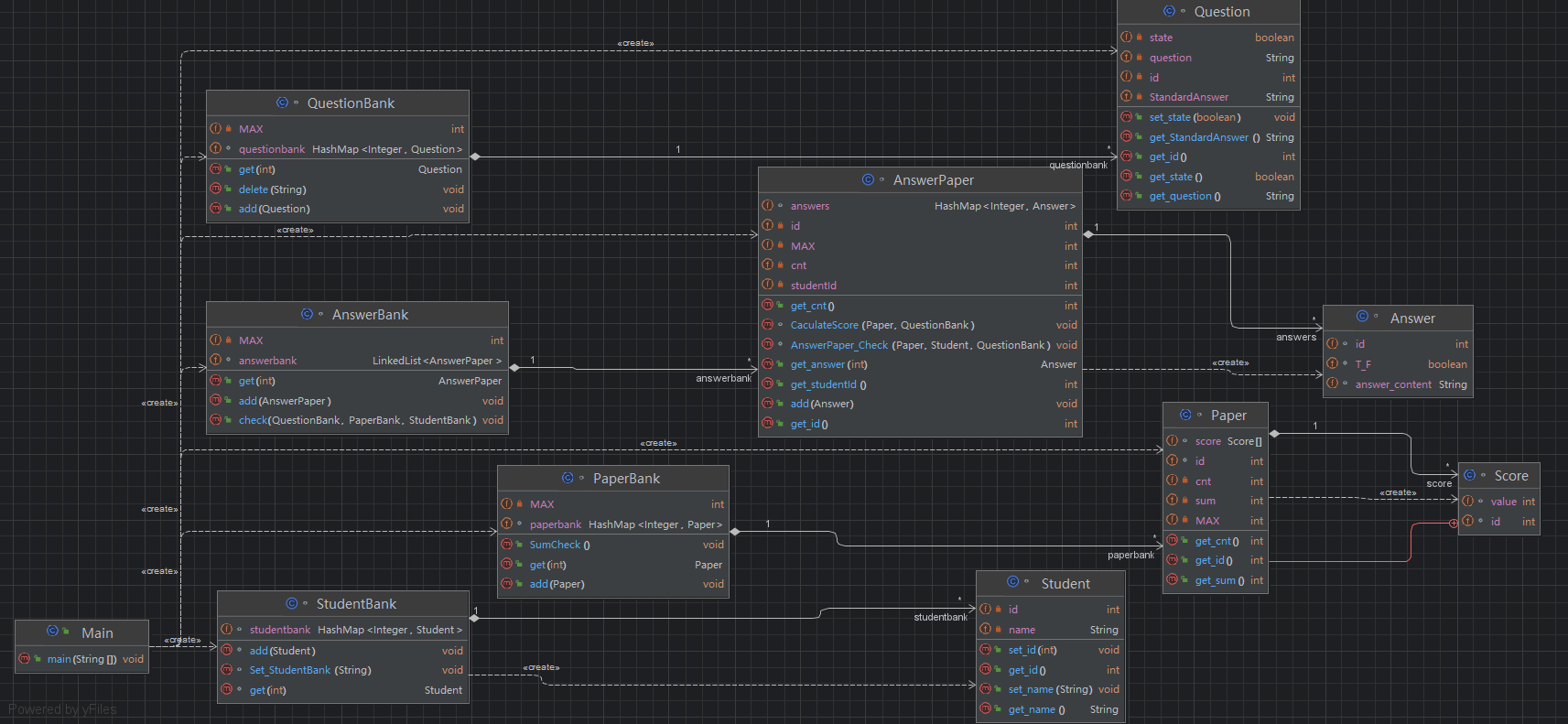Click field icon beside answerbank LinkedList

[x=216, y=360]
